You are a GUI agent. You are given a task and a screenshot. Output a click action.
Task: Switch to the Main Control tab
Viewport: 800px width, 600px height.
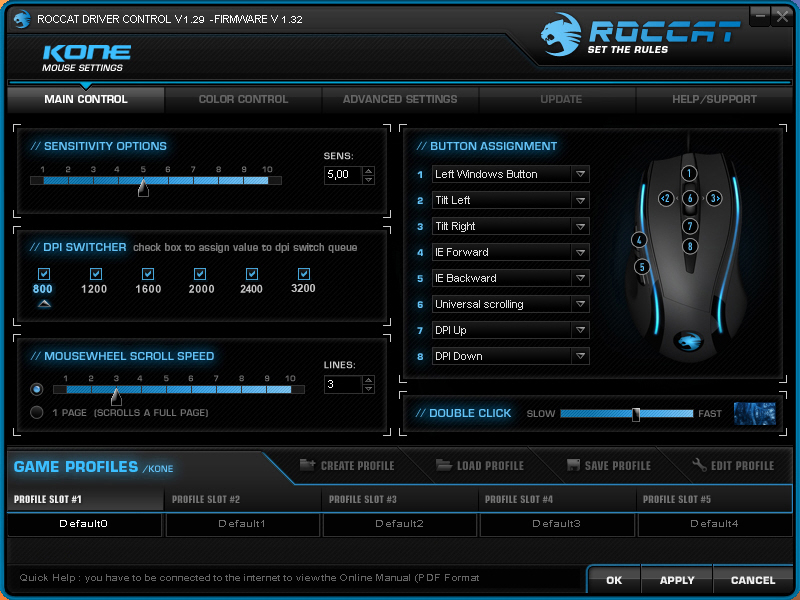(86, 99)
